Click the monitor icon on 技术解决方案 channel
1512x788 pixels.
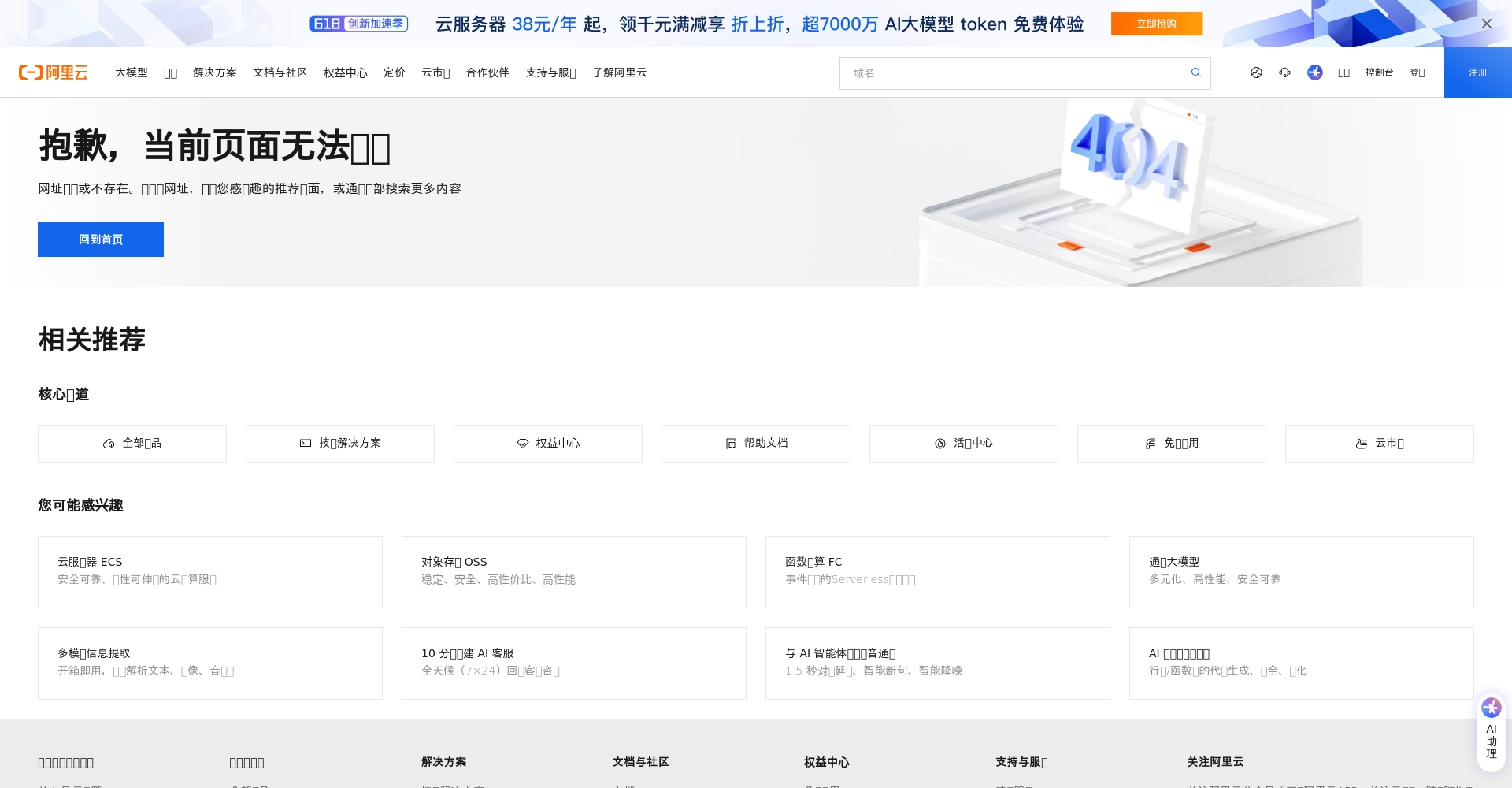pyautogui.click(x=306, y=444)
